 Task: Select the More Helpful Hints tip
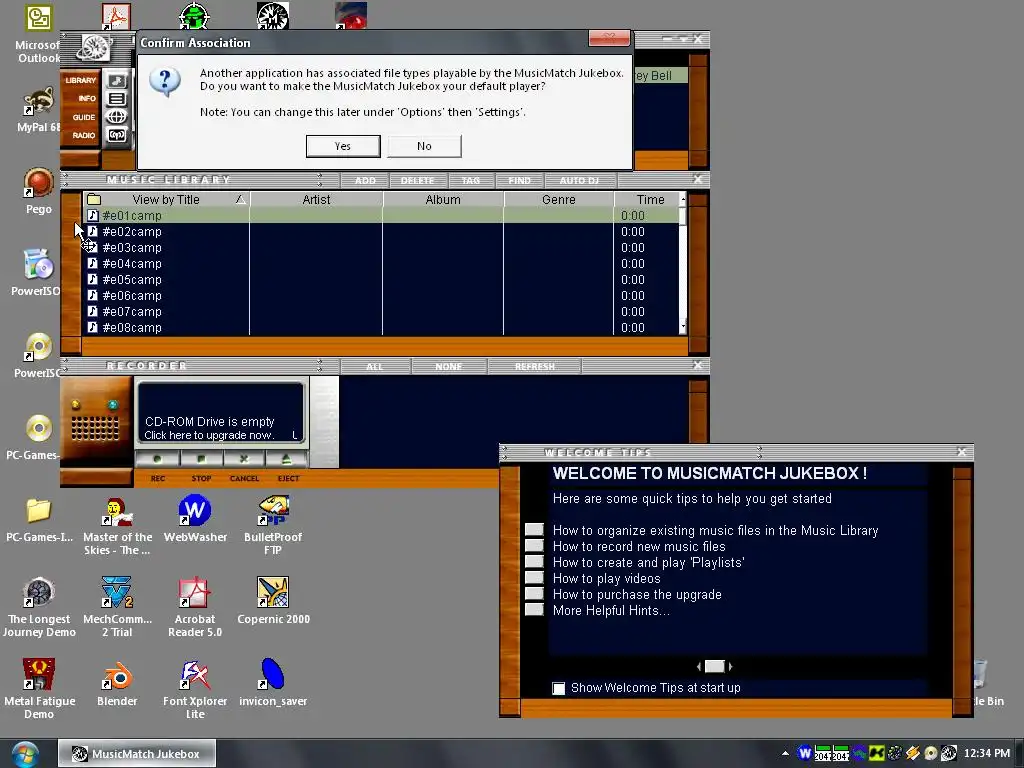pos(534,609)
